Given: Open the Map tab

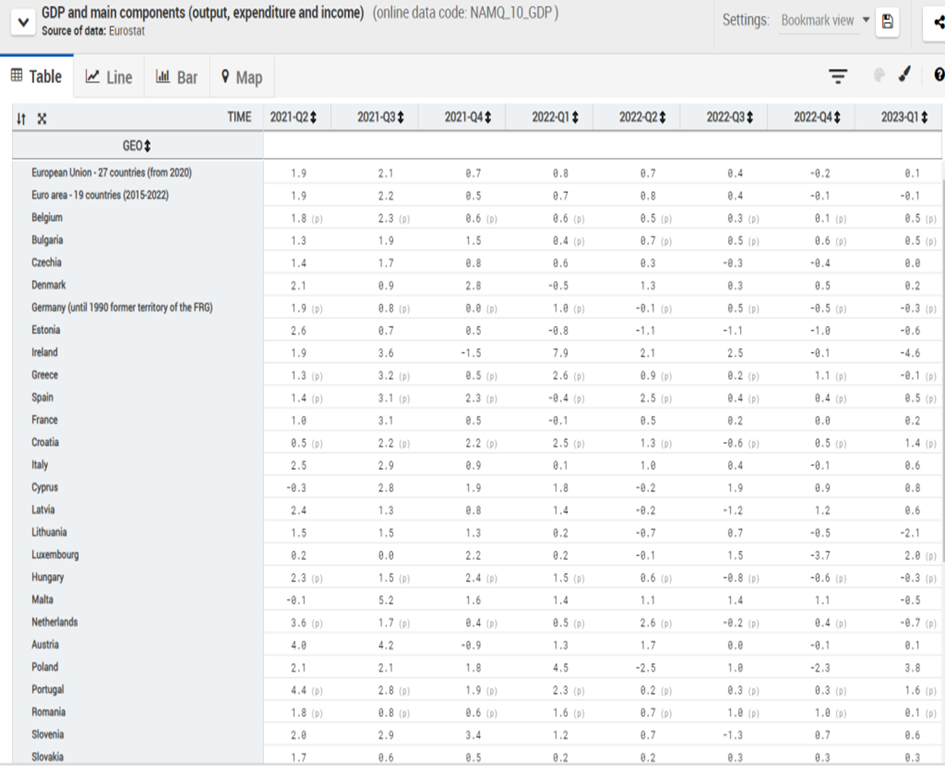Looking at the screenshot, I should coord(241,77).
